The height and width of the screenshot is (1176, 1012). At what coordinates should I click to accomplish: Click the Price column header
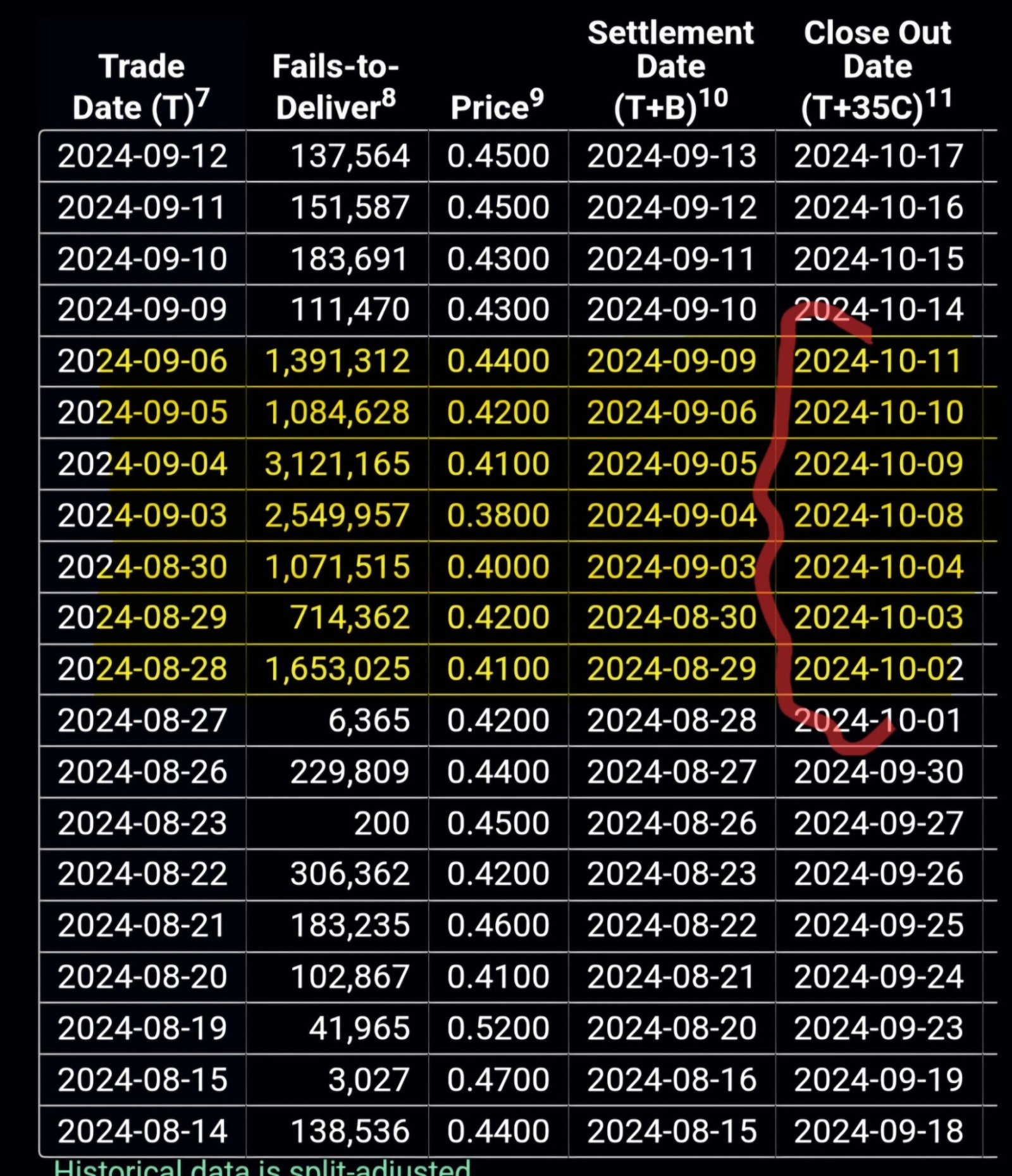coord(497,104)
